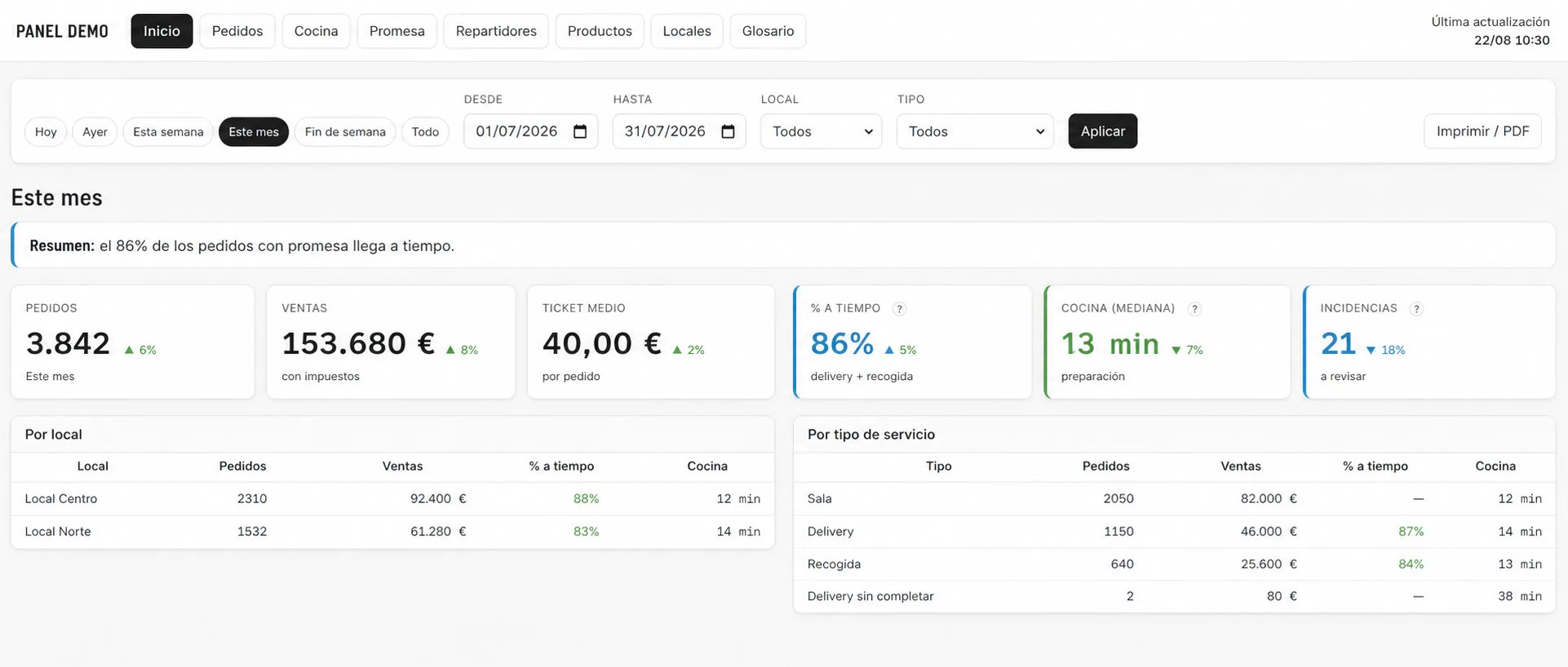Click the Incidencias value 21
The height and width of the screenshot is (667, 1568).
pyautogui.click(x=1339, y=343)
